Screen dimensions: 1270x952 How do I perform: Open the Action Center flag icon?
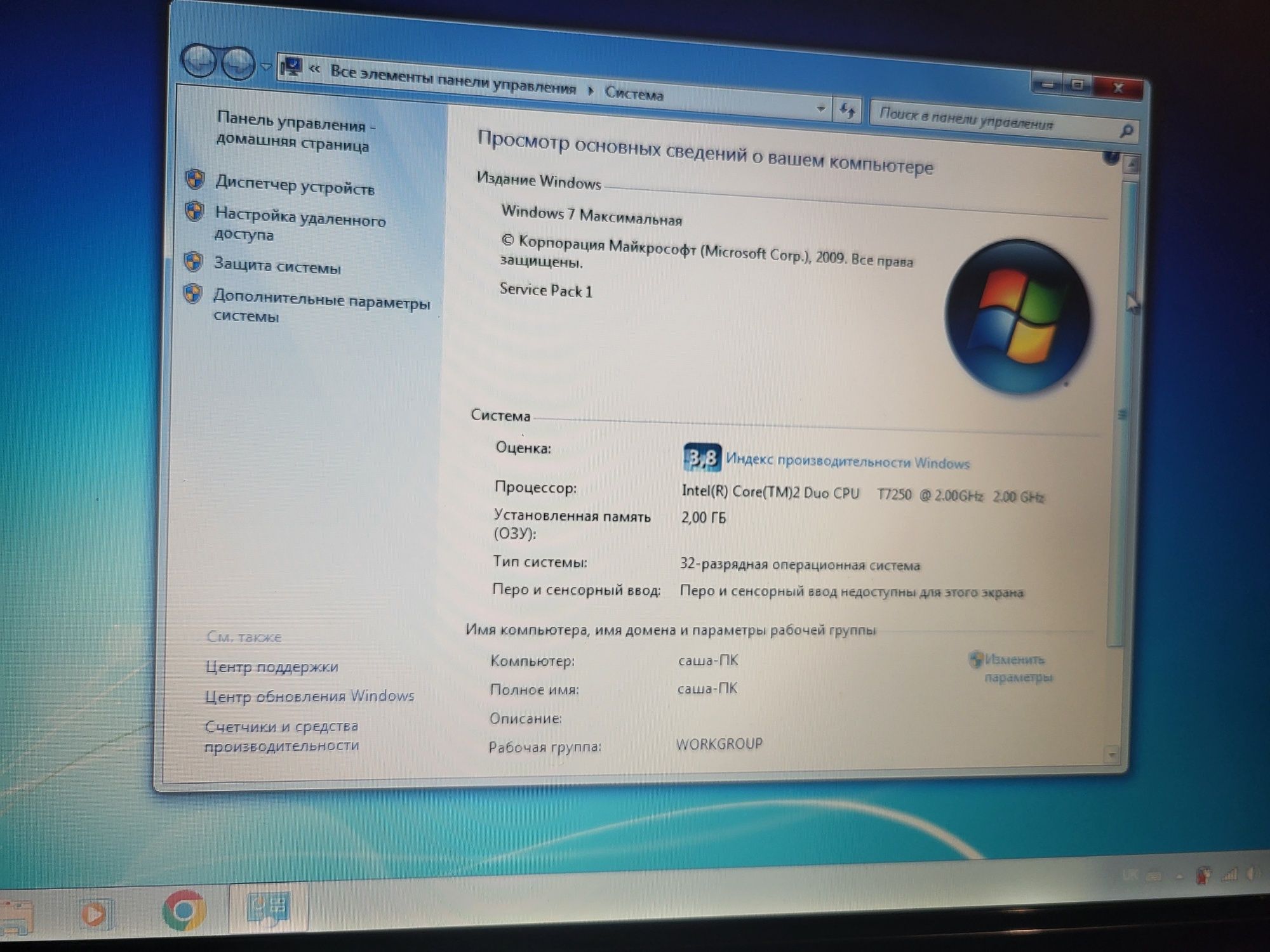[x=1202, y=876]
